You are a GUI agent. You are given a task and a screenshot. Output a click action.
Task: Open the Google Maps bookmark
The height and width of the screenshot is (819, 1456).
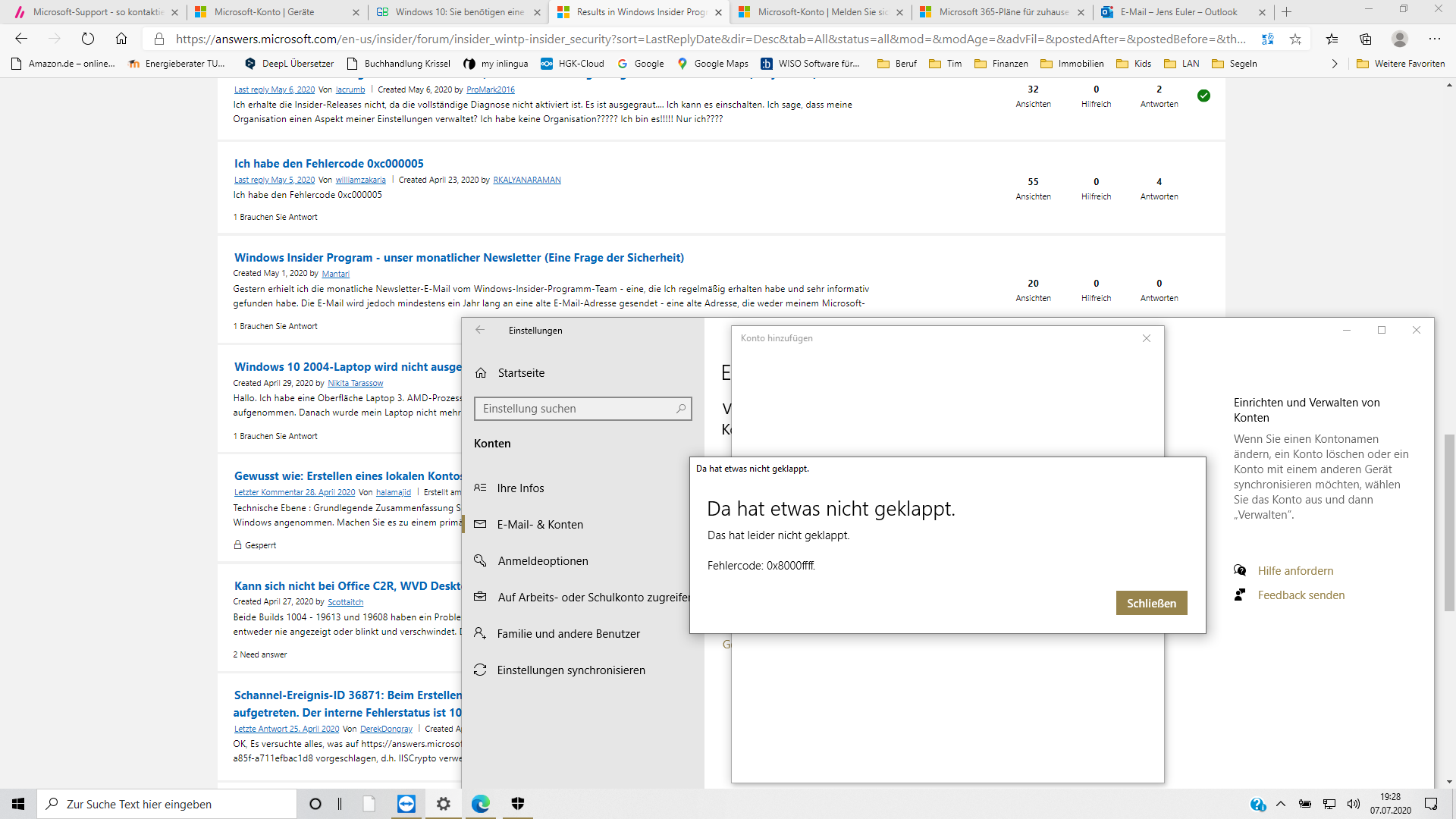[x=713, y=64]
